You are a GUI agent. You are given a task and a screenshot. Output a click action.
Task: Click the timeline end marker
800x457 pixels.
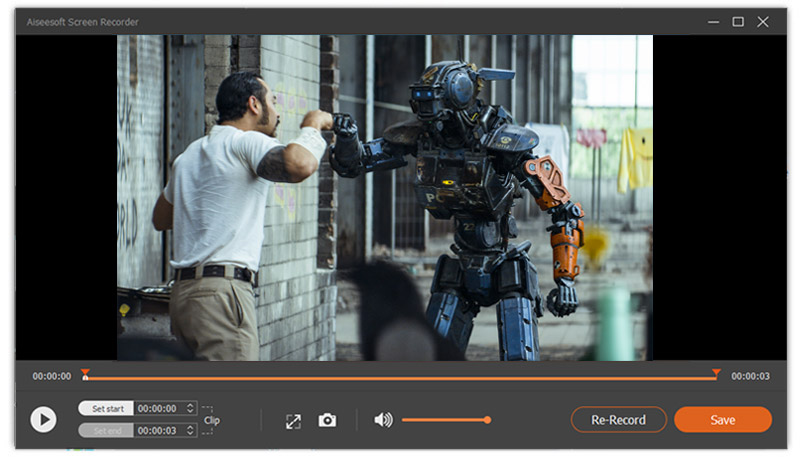[x=716, y=374]
